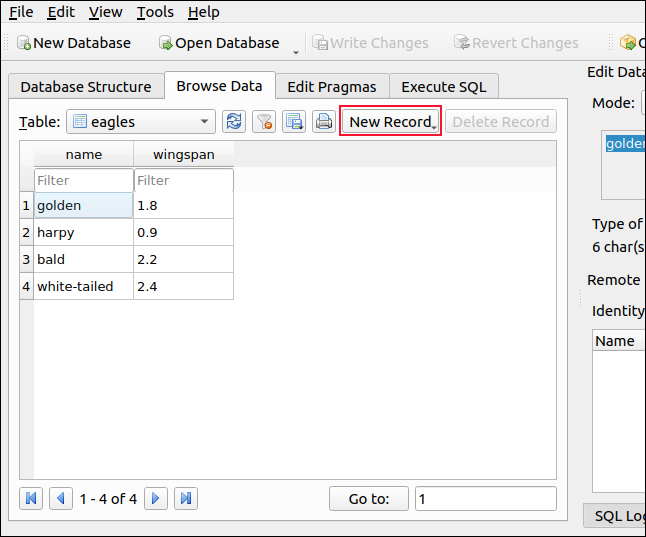Go to previous page of records

61,498
